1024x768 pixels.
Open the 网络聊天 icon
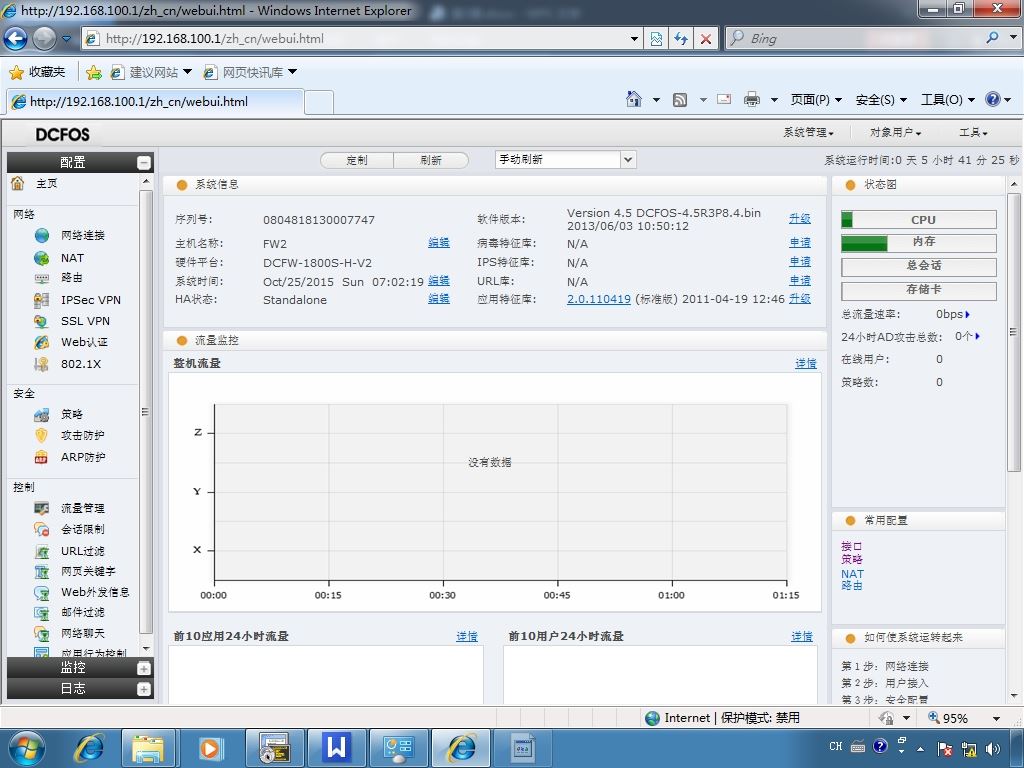pyautogui.click(x=42, y=633)
